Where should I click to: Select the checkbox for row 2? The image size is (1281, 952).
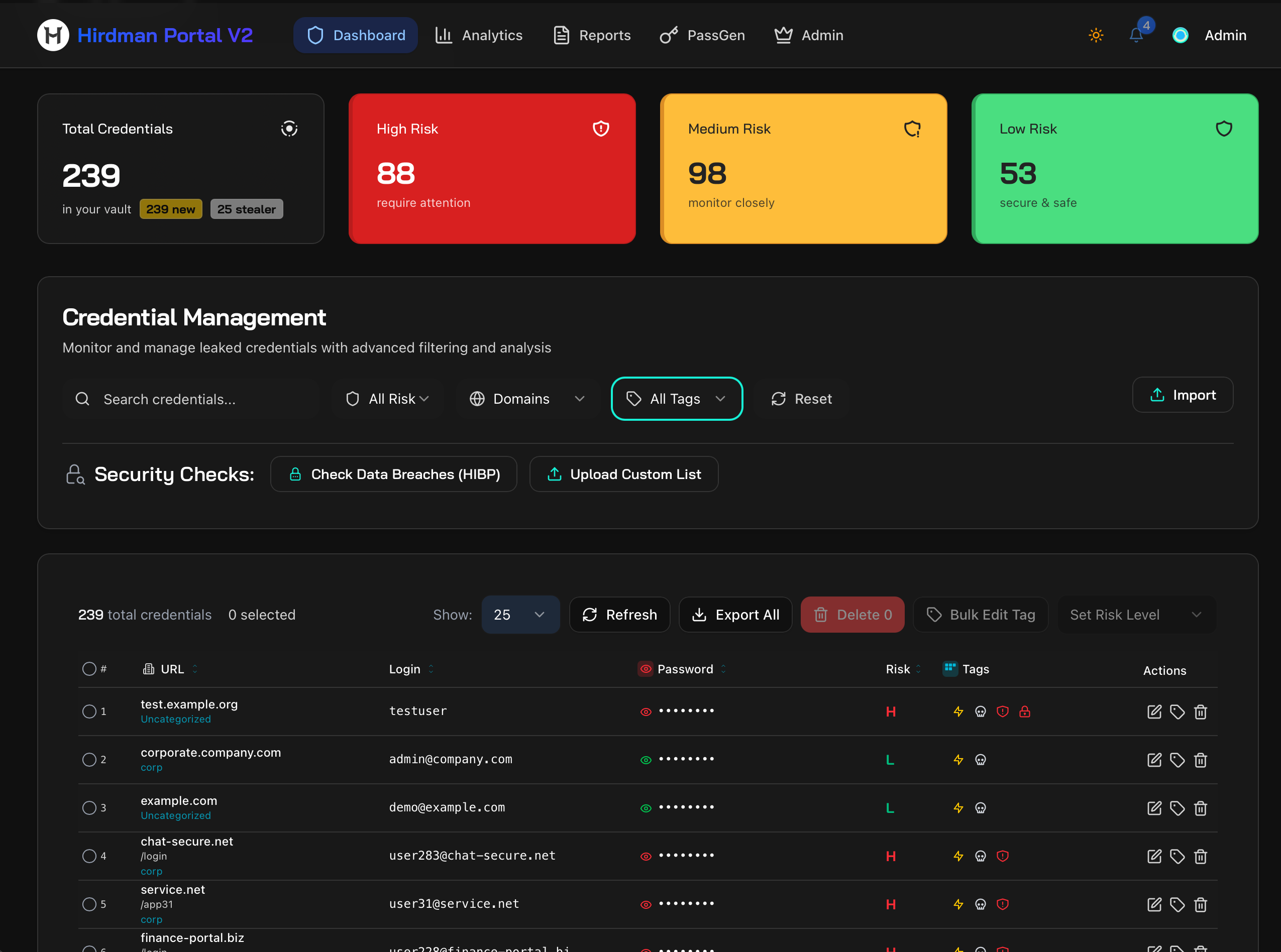coord(90,760)
